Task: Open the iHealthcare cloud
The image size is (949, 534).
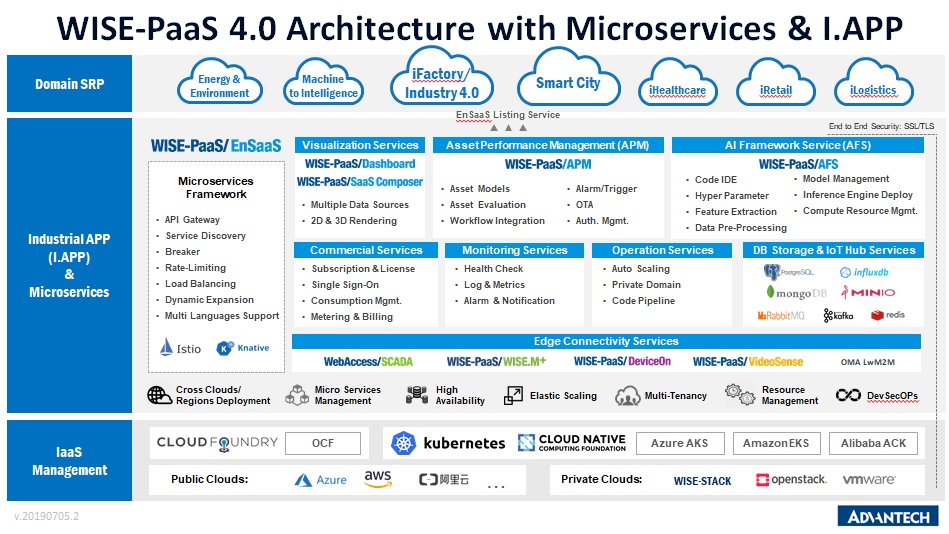Action: 677,84
